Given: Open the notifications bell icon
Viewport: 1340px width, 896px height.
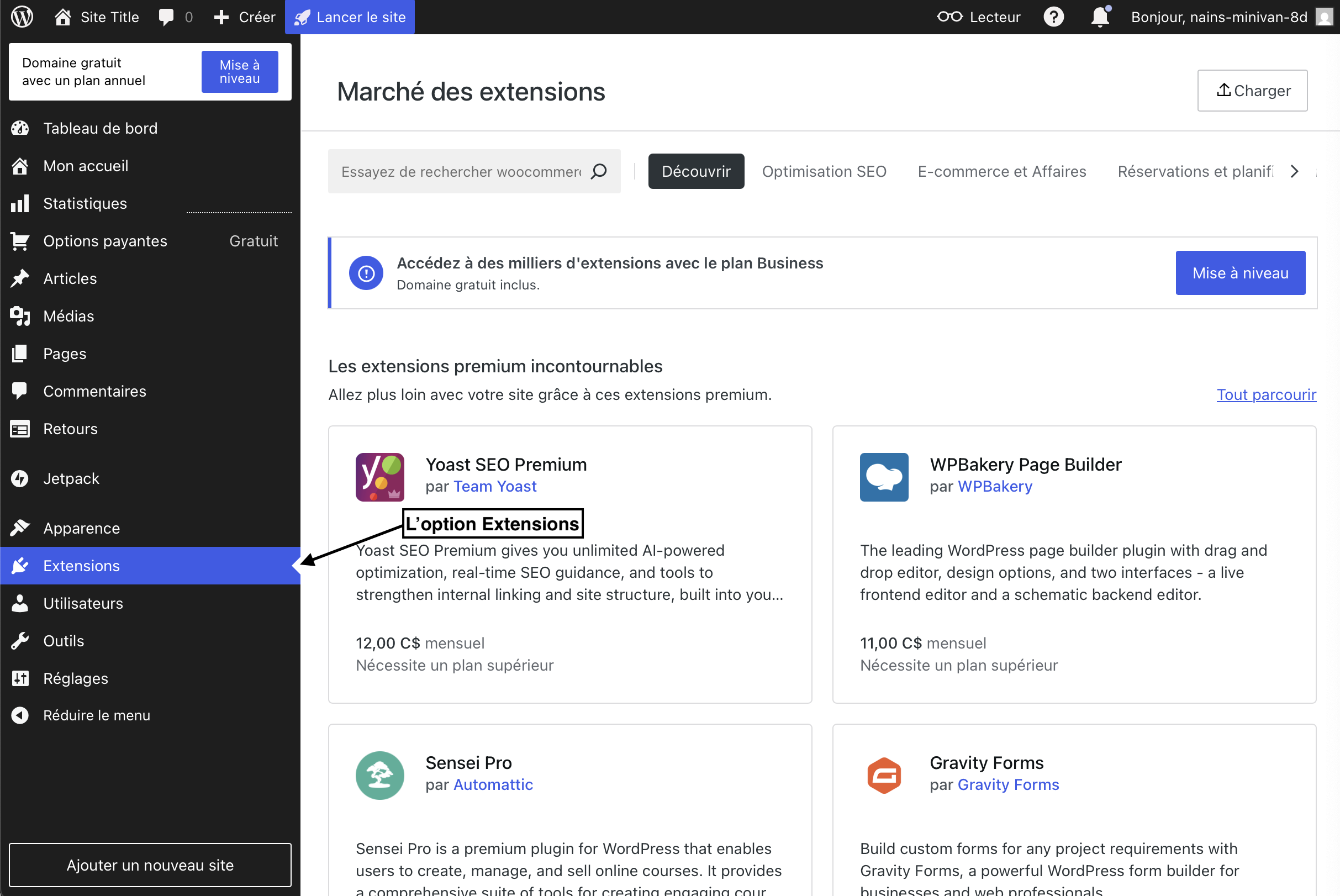Looking at the screenshot, I should 1099,17.
